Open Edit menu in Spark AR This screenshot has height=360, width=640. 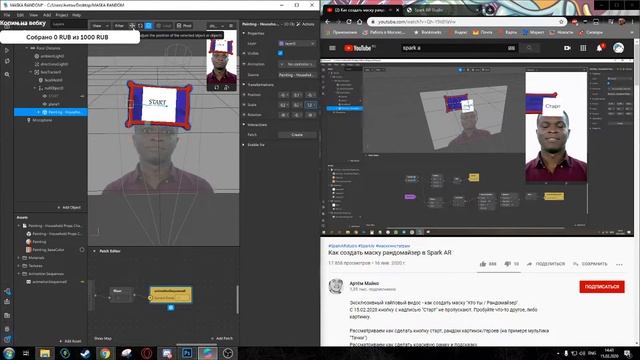tap(20, 15)
